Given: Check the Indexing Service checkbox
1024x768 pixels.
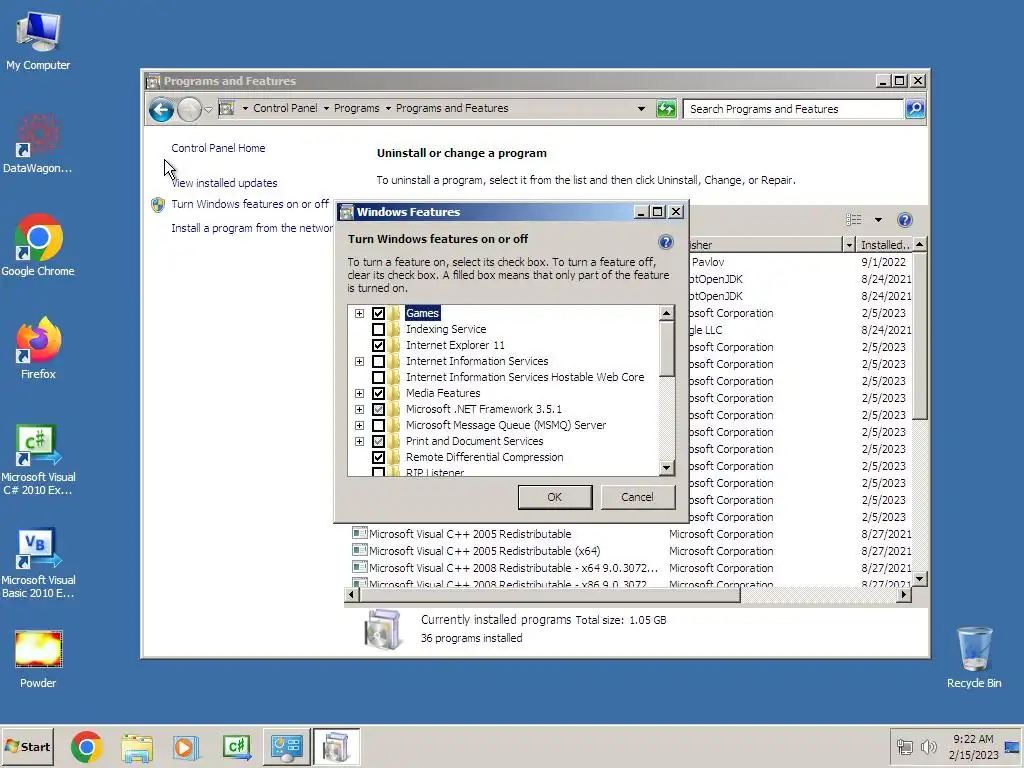Looking at the screenshot, I should [378, 329].
